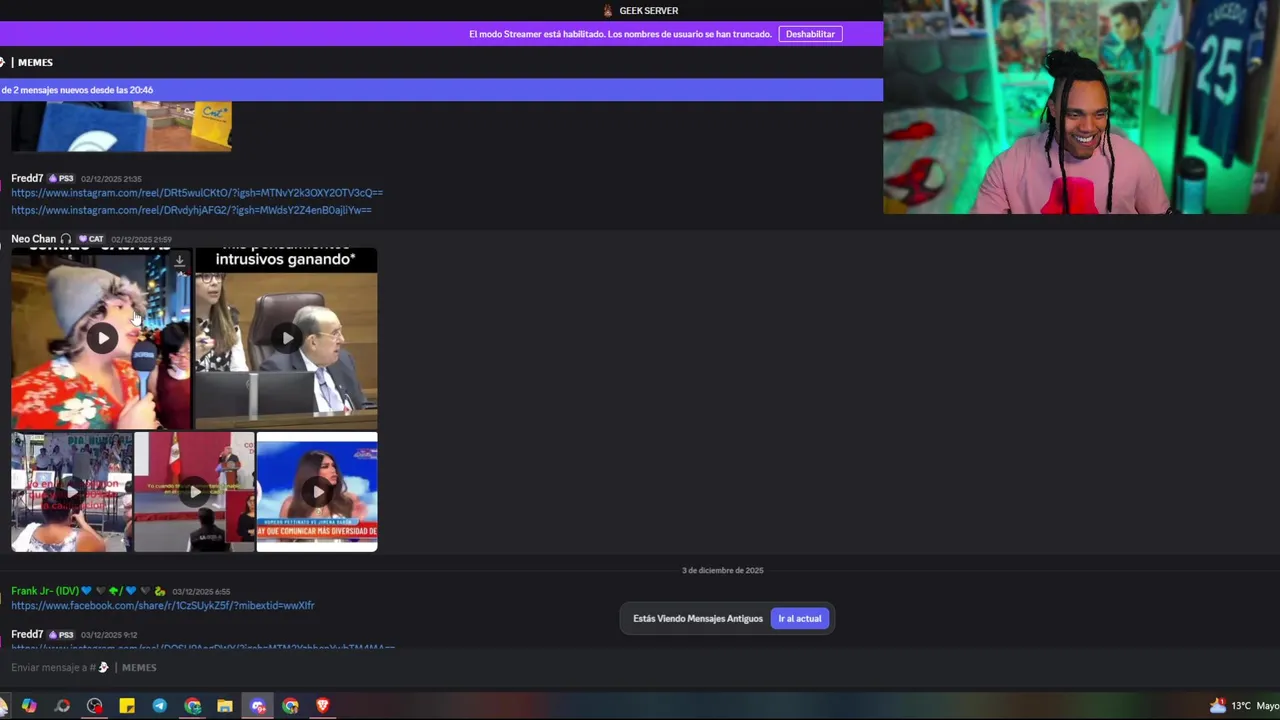
Task: Open the second Instagram reel link from Fredd7
Action: [191, 210]
